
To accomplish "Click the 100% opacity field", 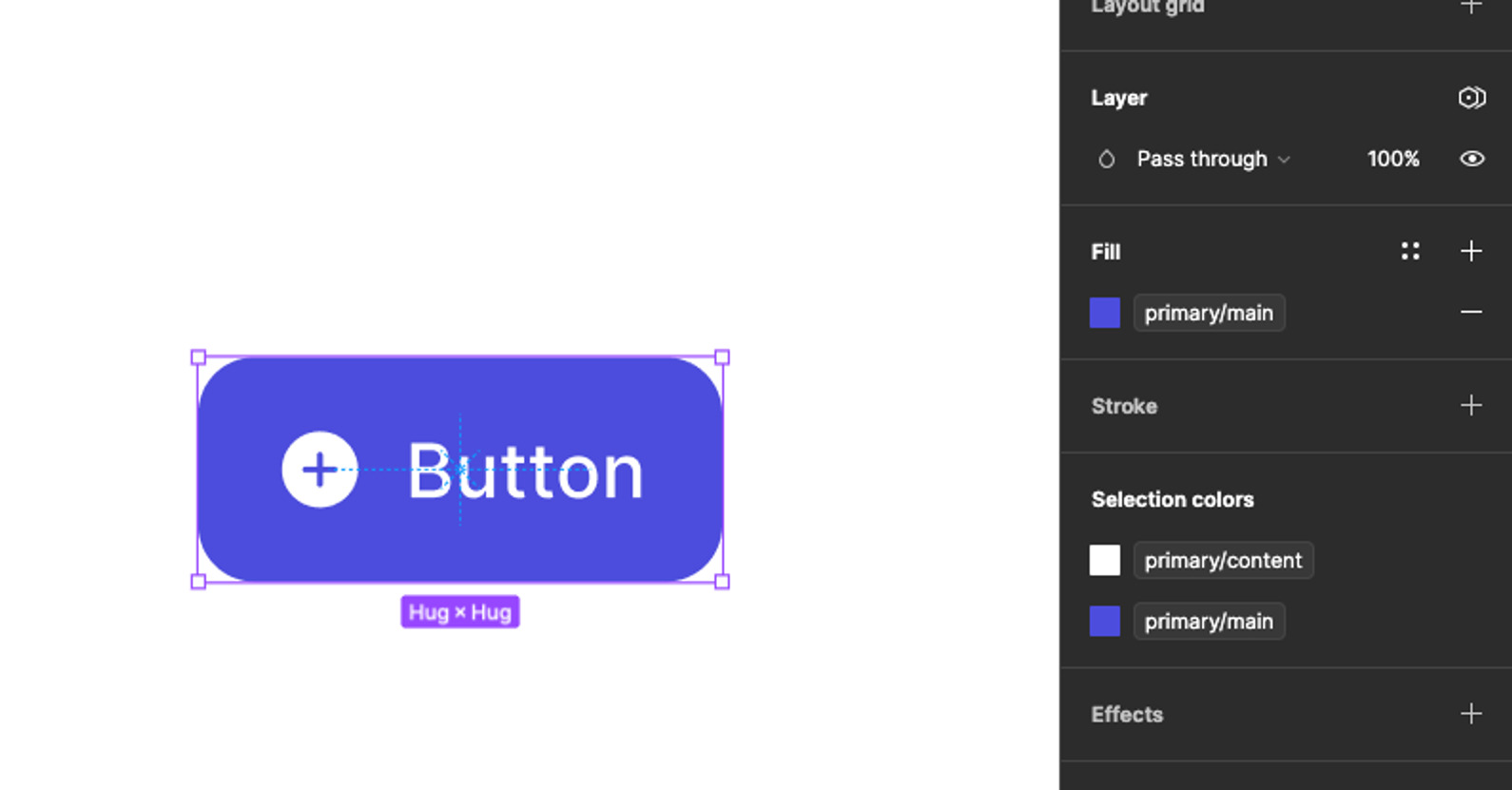I will (1393, 159).
